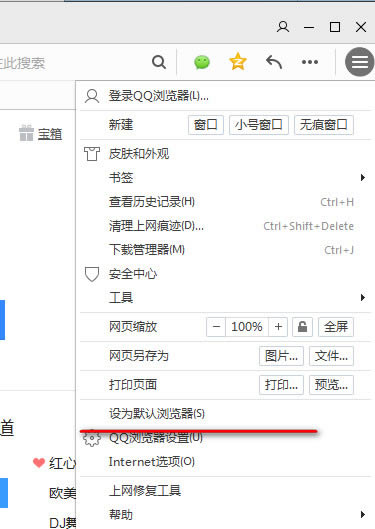This screenshot has height=529, width=375.
Task: Open 下载管理器(M) menu item
Action: coord(225,250)
